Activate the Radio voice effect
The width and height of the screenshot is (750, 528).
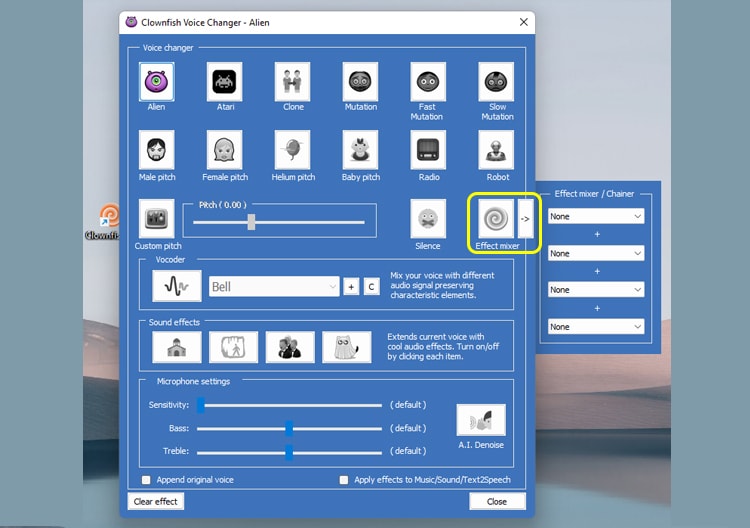(428, 150)
